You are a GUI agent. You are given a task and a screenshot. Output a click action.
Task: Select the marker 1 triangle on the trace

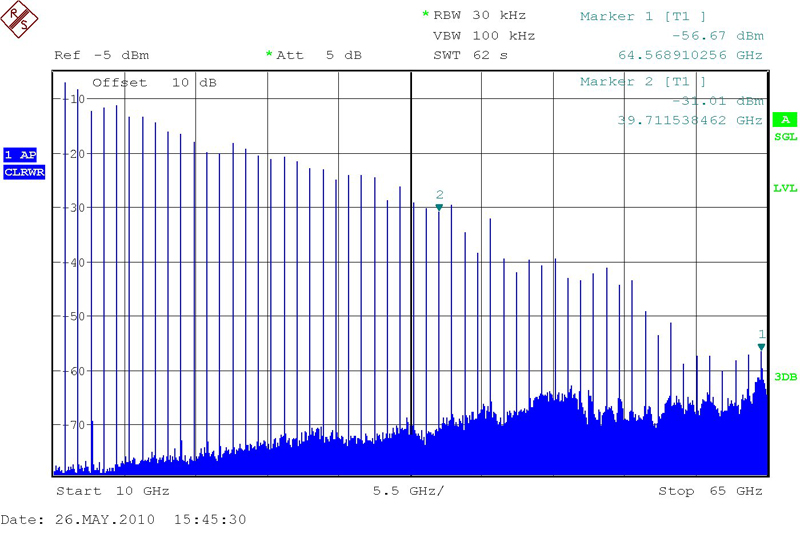761,346
